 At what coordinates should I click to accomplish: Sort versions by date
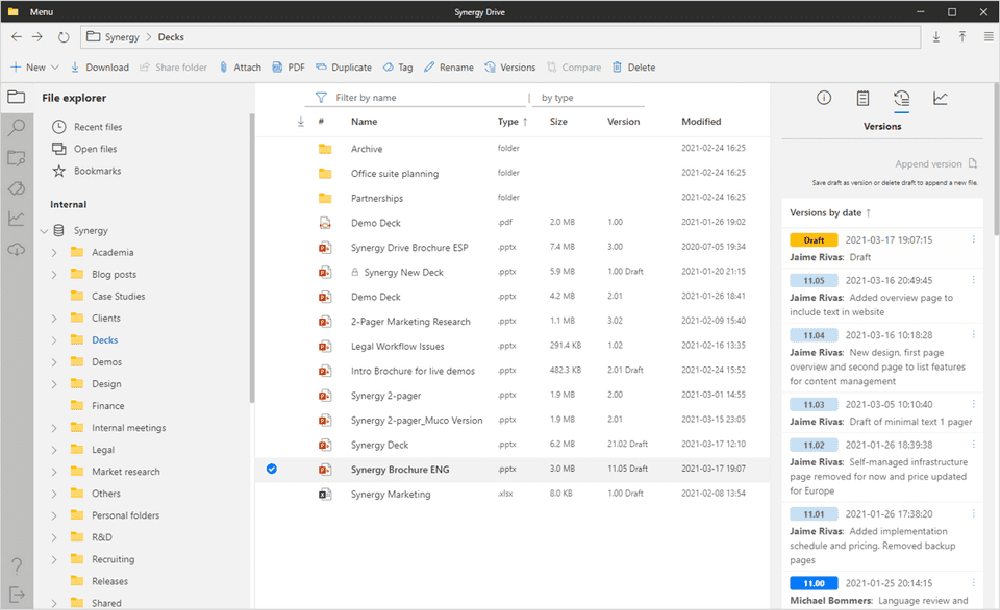coord(830,212)
